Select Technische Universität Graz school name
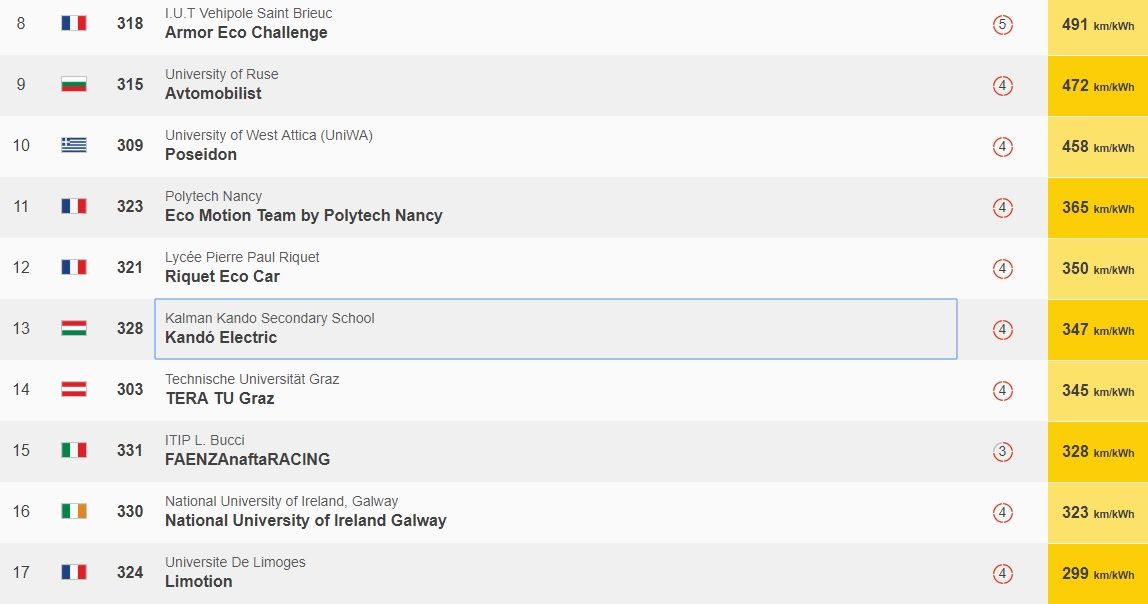The height and width of the screenshot is (604, 1148). [252, 379]
